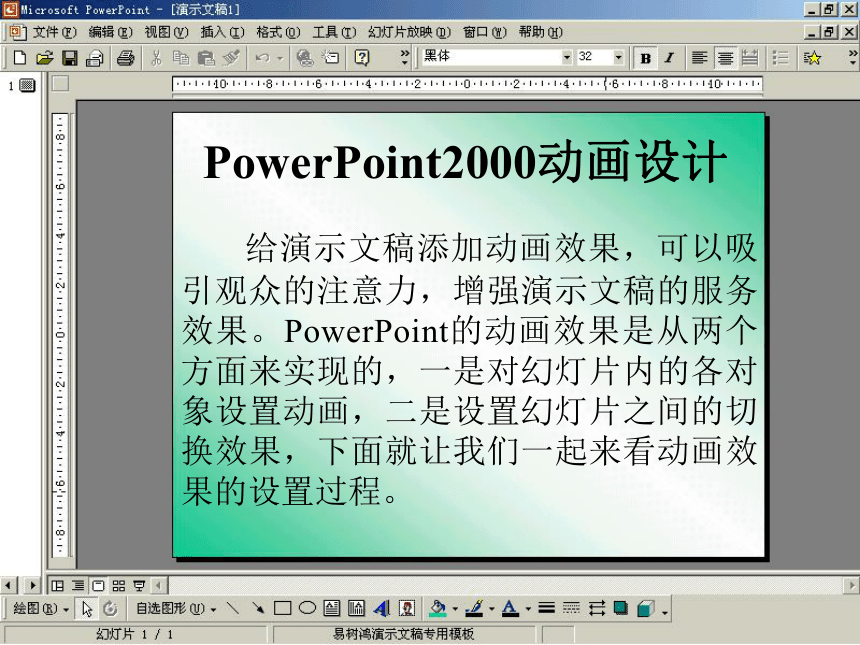This screenshot has height=645, width=860.
Task: Toggle distributed text alignment
Action: [x=750, y=58]
